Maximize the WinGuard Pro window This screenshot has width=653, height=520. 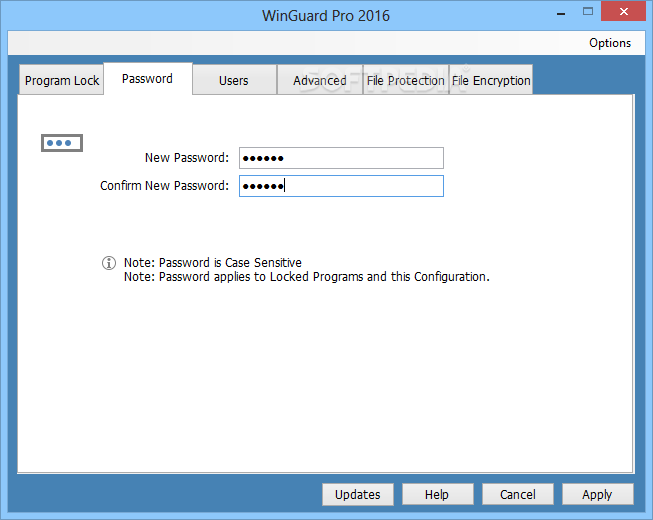click(588, 12)
